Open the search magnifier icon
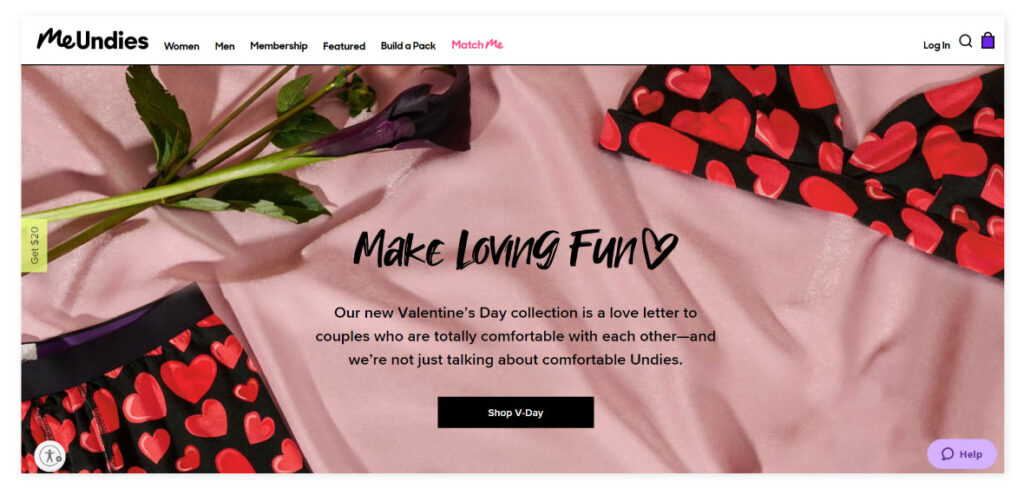1024x489 pixels. pos(965,41)
